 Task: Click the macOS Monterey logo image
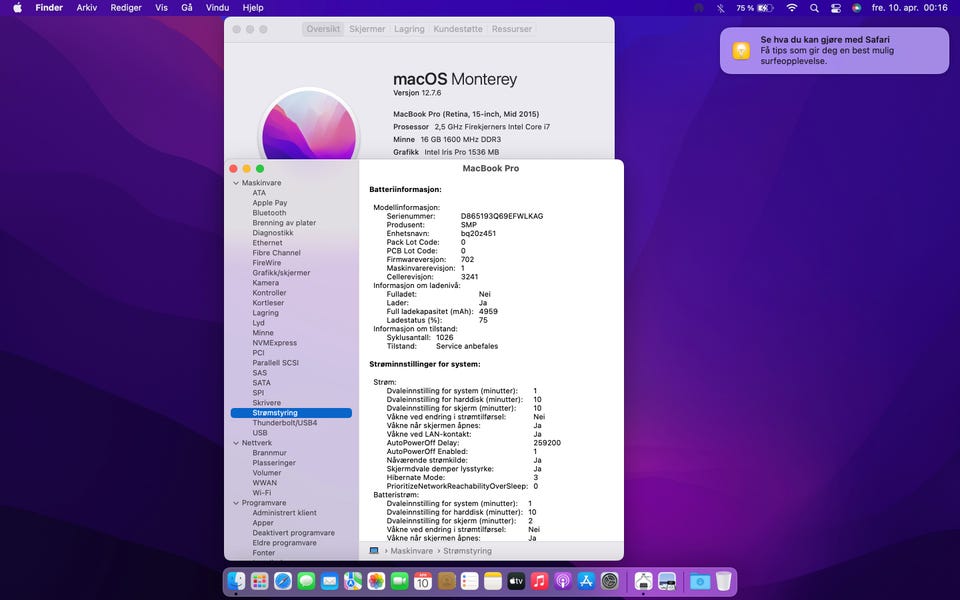[309, 126]
